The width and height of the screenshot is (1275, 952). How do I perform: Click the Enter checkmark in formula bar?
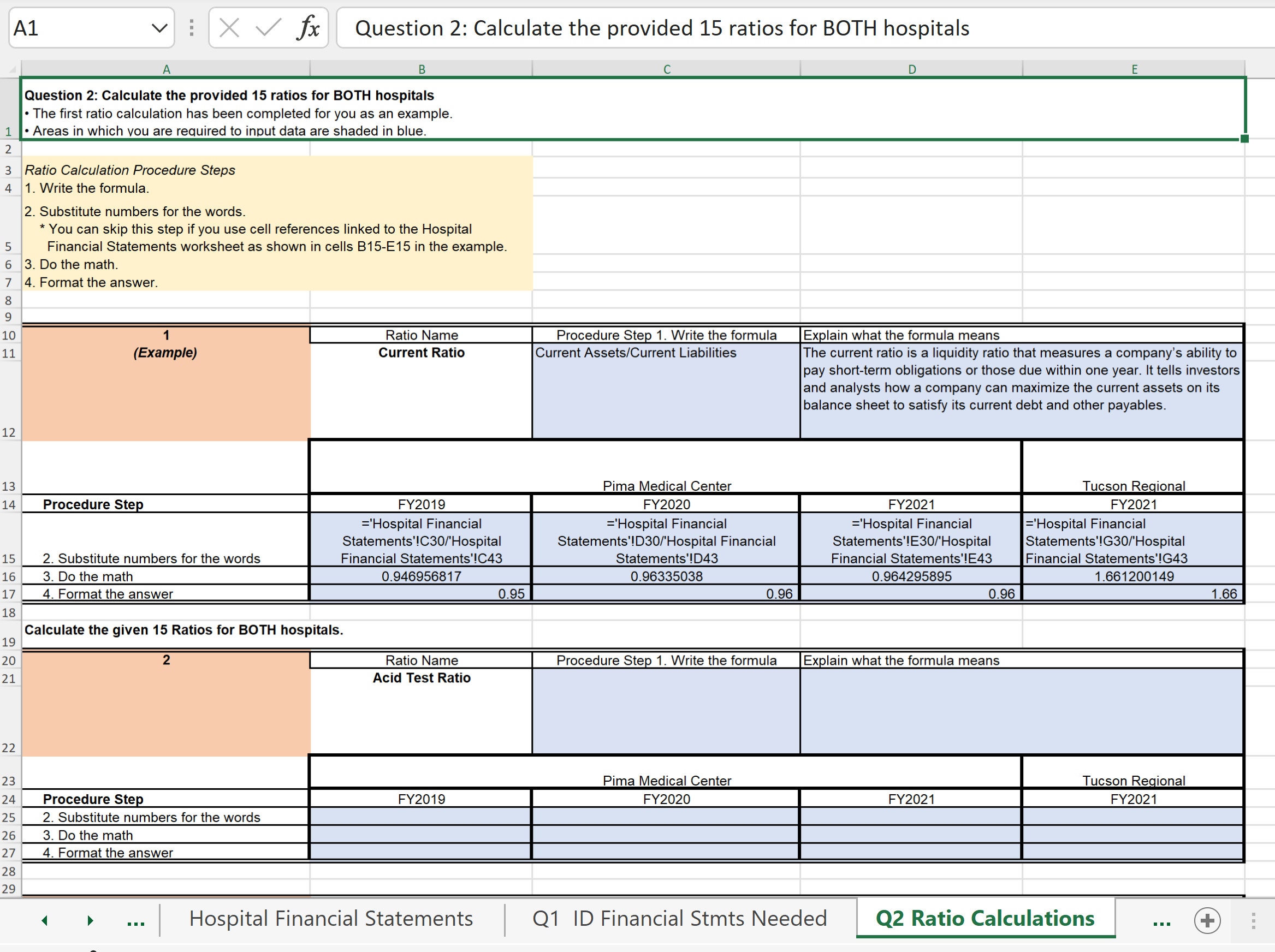click(268, 28)
